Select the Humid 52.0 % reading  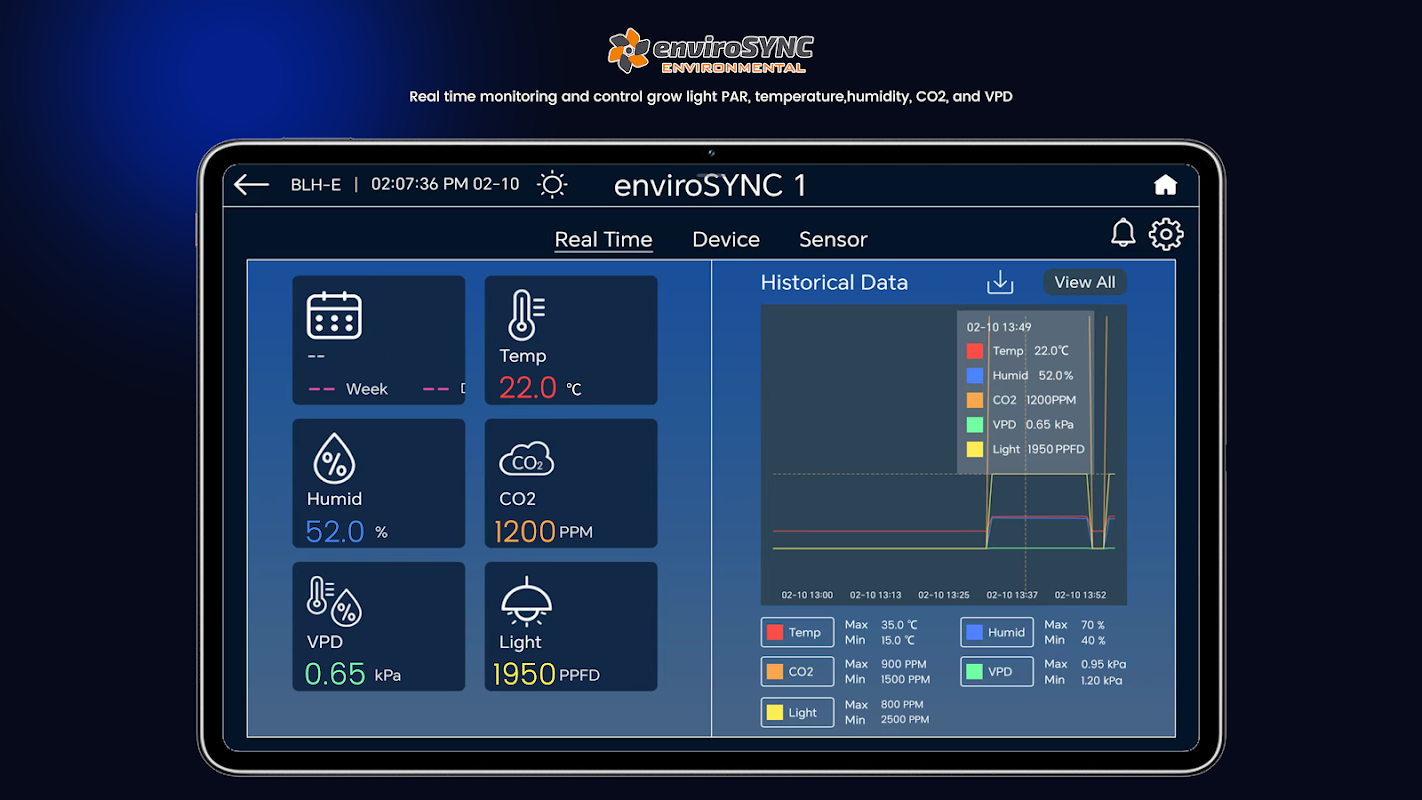click(x=347, y=531)
